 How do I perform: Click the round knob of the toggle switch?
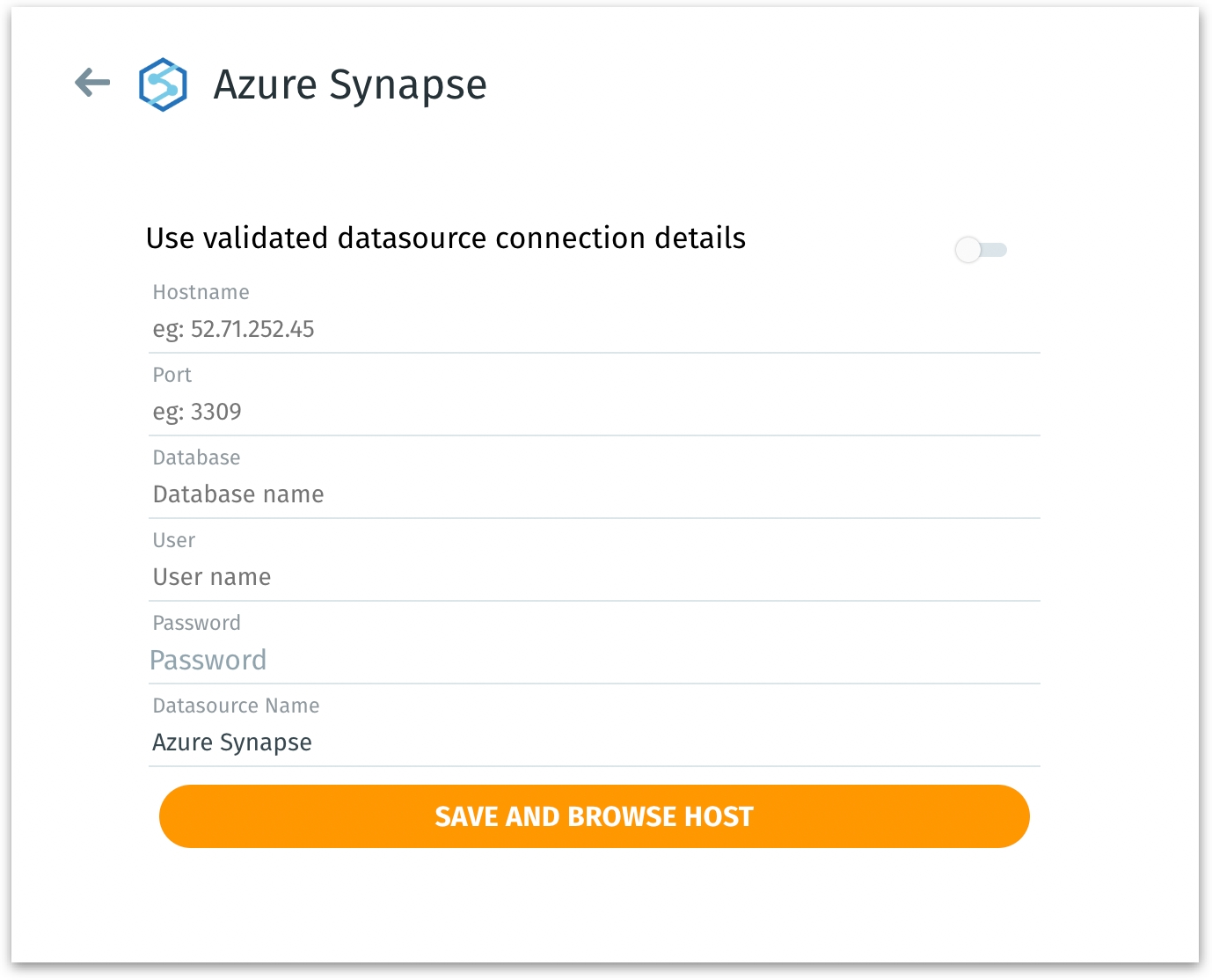[x=968, y=250]
